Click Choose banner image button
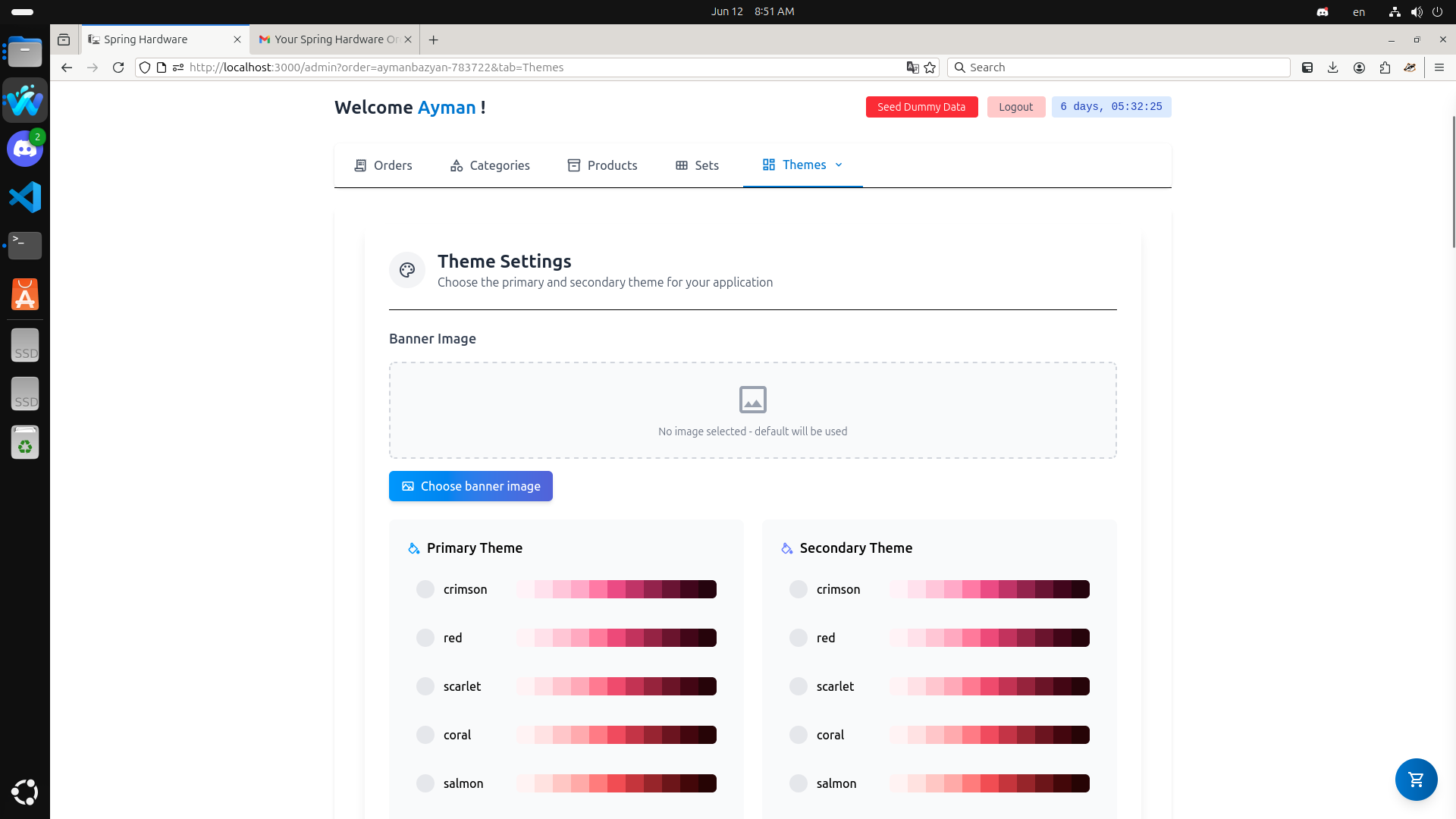 471,486
